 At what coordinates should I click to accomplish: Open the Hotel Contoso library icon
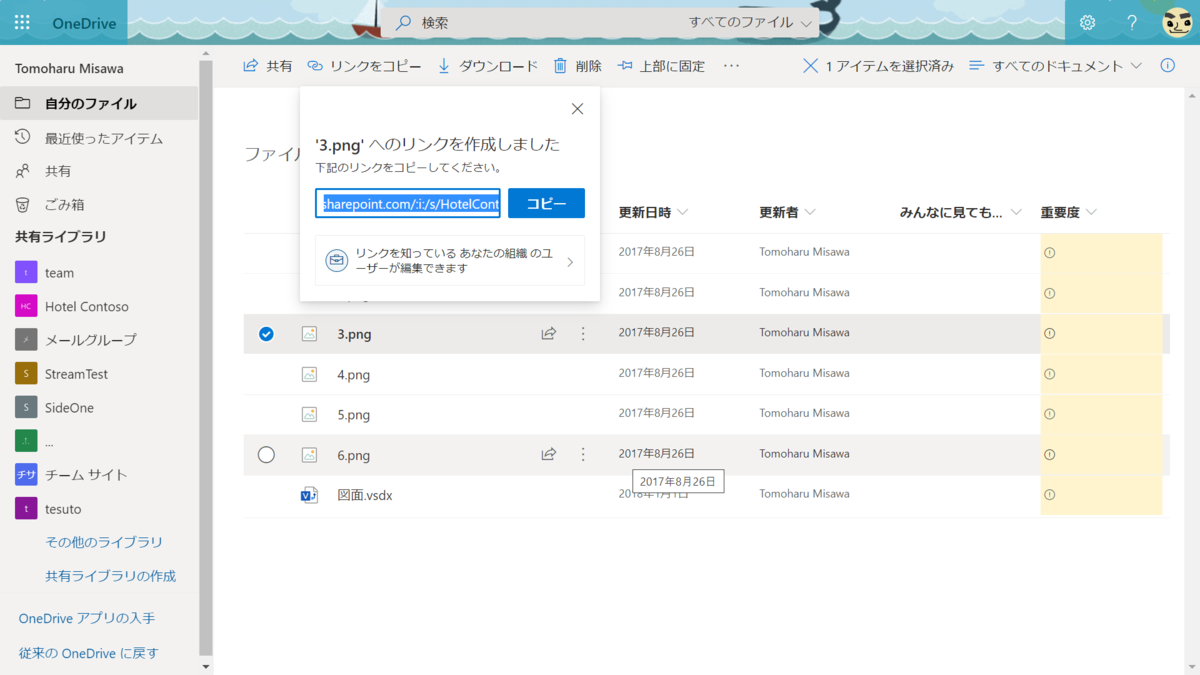26,306
